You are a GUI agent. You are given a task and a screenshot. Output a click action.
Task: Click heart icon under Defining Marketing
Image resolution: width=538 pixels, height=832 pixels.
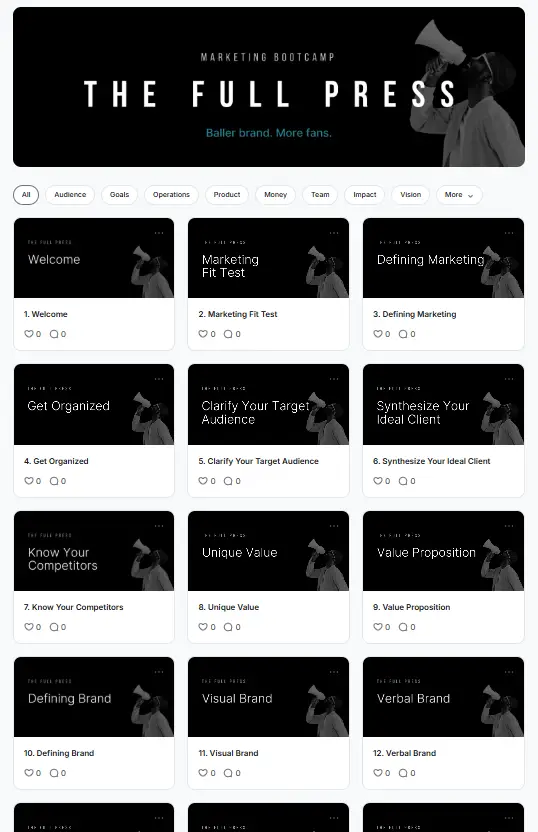tap(378, 334)
